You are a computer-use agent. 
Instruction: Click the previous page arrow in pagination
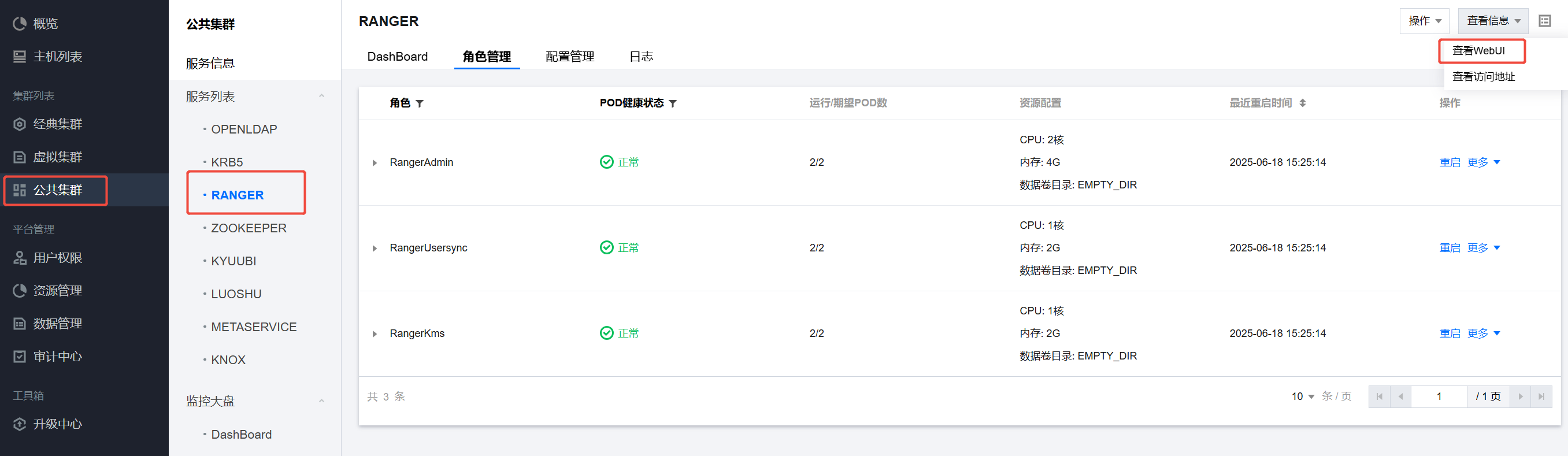(1400, 396)
